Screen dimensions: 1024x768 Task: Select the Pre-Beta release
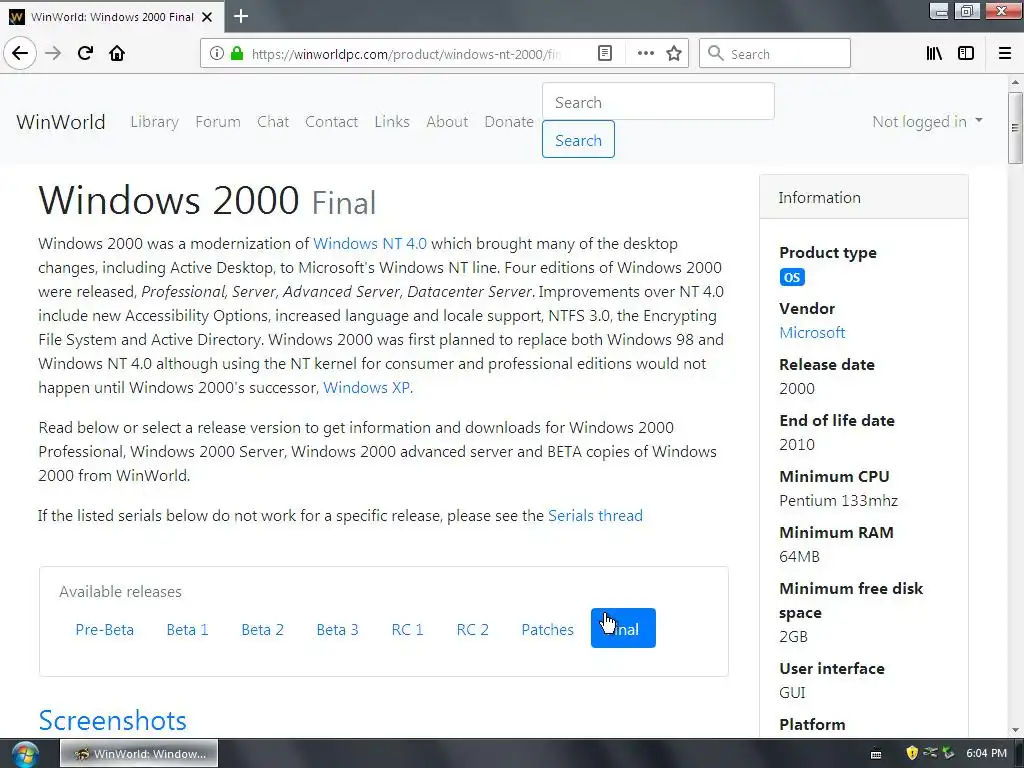coord(104,629)
